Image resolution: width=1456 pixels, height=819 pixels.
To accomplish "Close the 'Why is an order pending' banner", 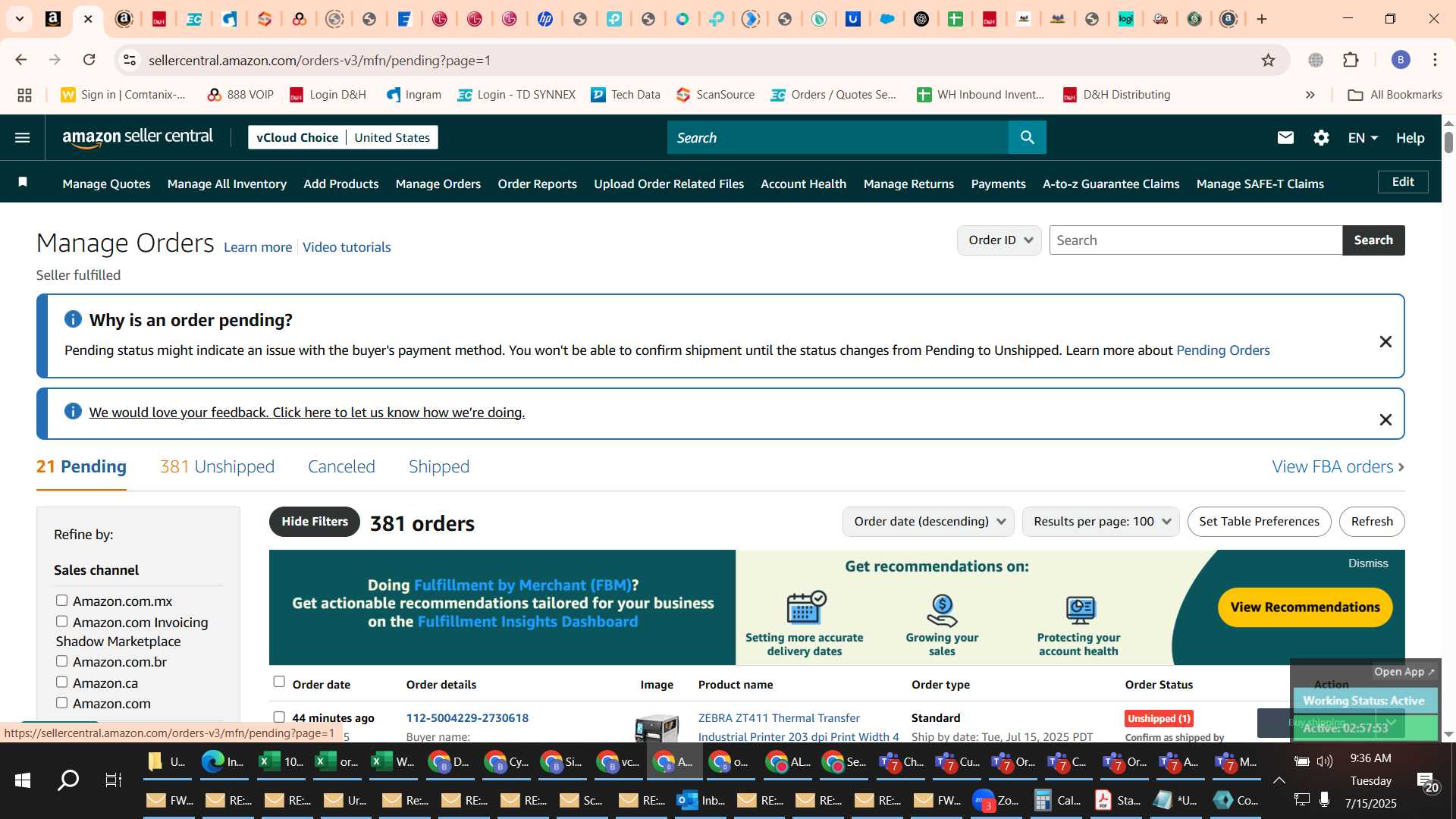I will coord(1385,342).
